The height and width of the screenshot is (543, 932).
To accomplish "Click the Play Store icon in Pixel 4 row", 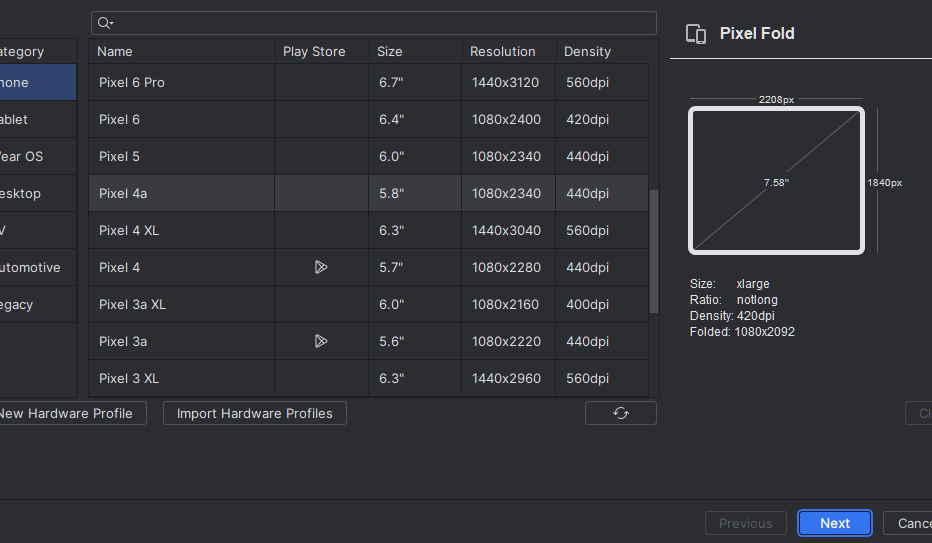I will point(321,267).
